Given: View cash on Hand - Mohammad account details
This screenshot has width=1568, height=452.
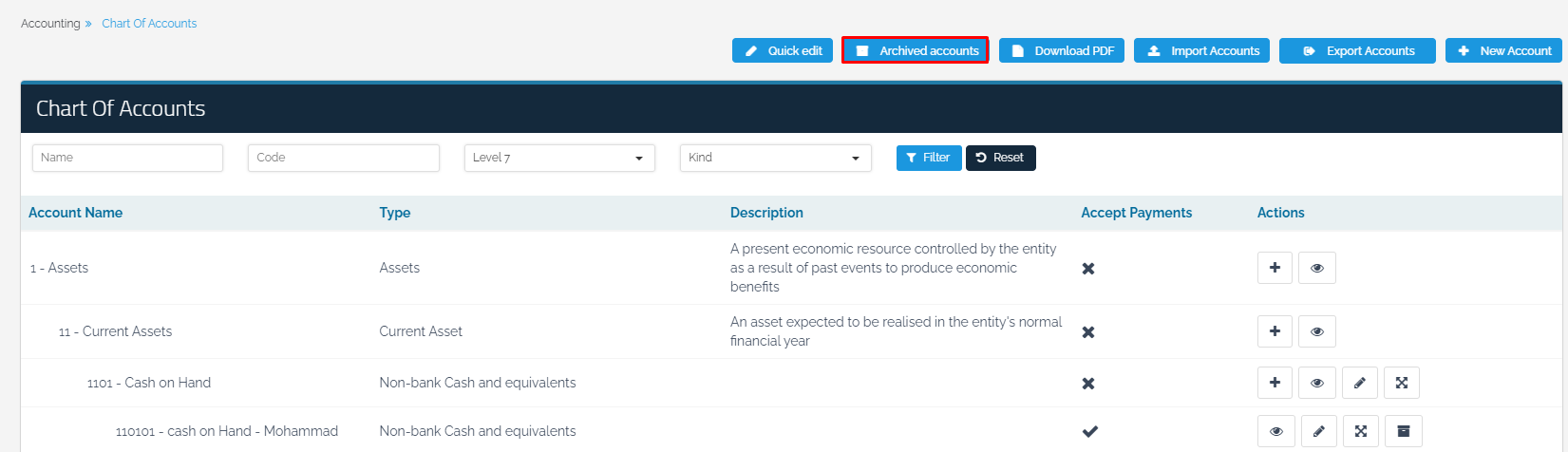Looking at the screenshot, I should 1275,431.
